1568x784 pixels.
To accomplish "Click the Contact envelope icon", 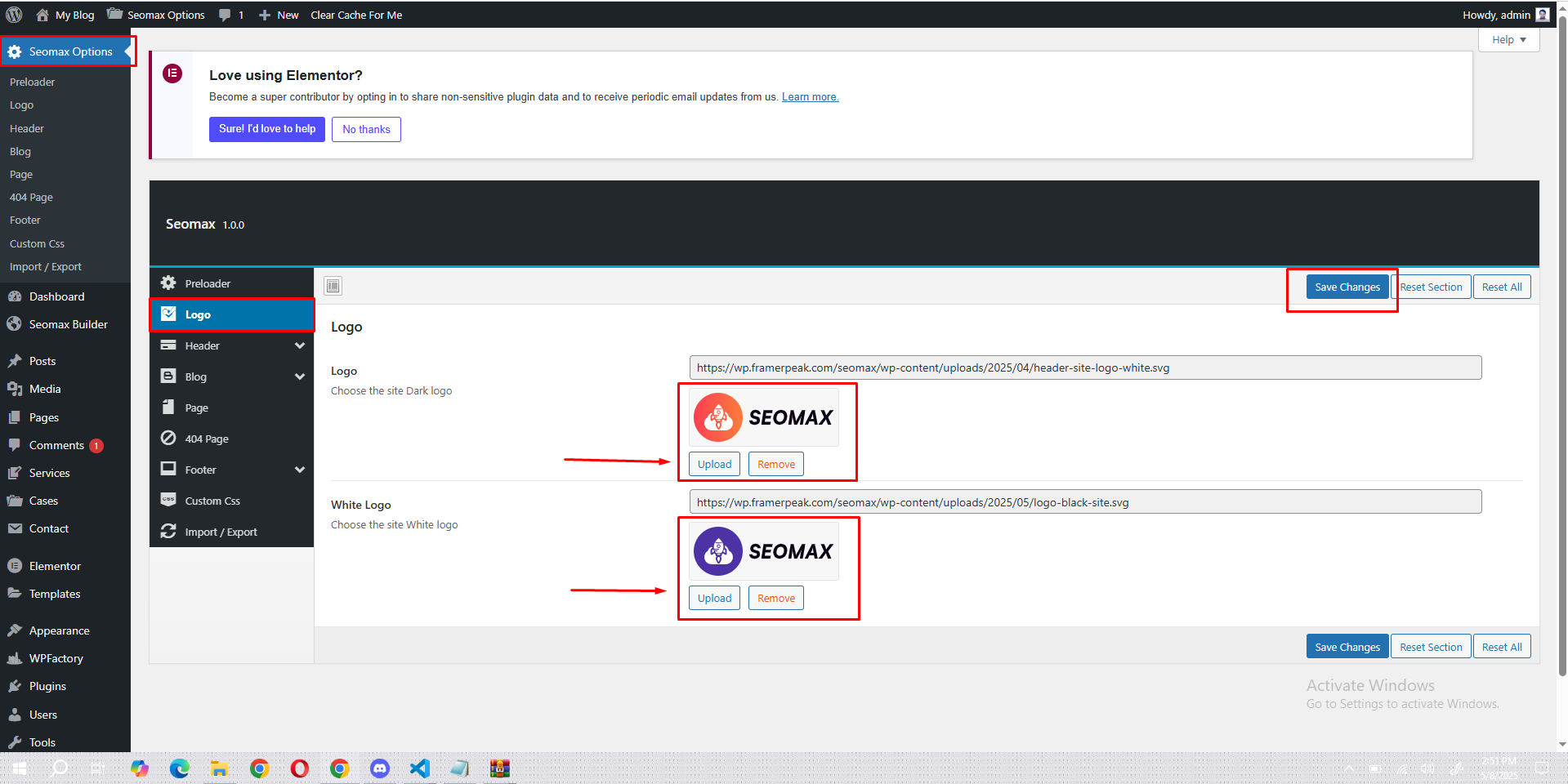I will (15, 528).
